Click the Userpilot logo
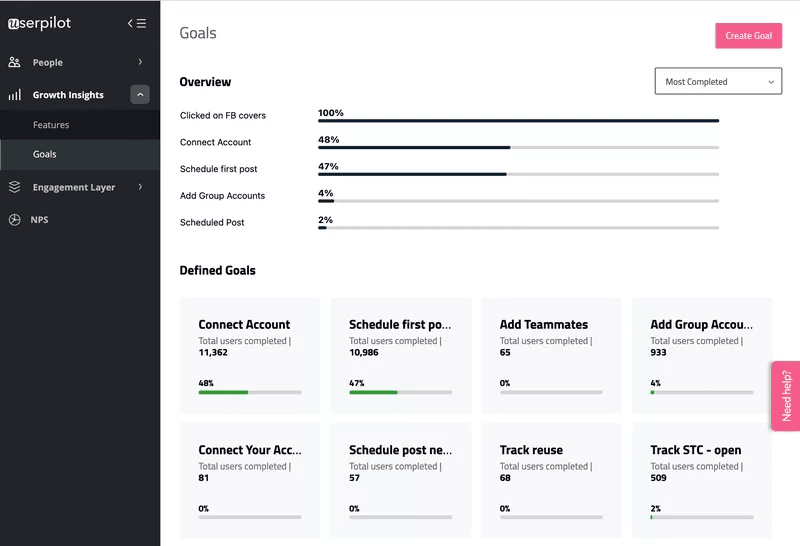This screenshot has width=800, height=546. 40,23
